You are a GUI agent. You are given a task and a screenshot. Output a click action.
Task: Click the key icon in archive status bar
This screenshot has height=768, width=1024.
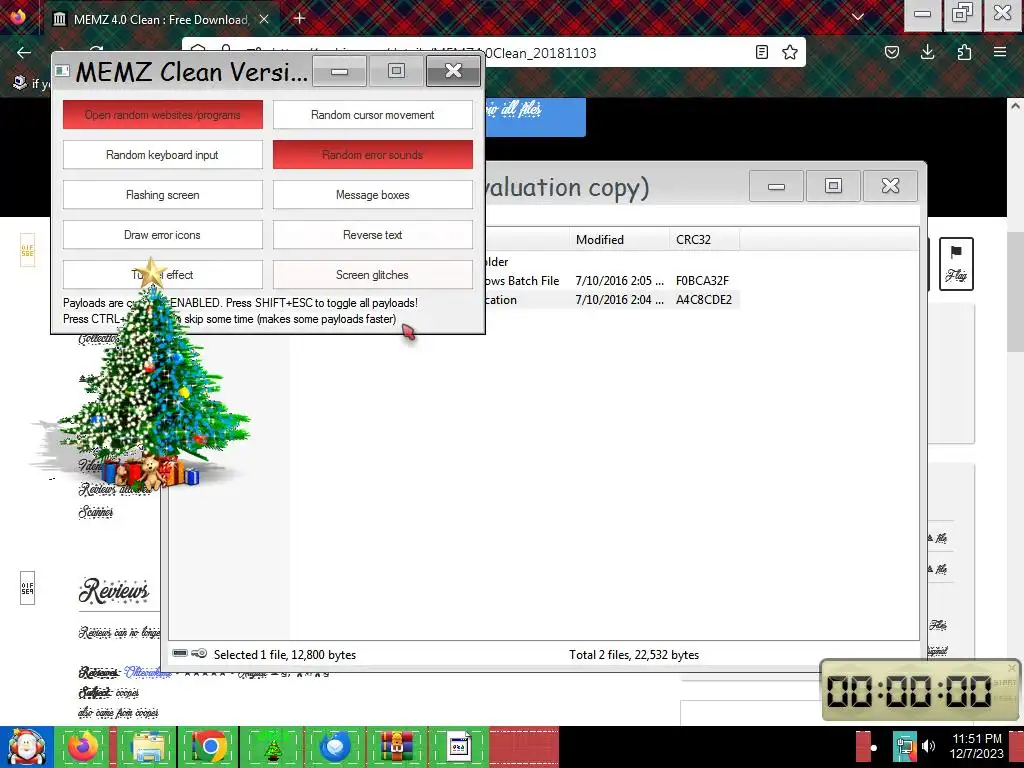click(199, 654)
